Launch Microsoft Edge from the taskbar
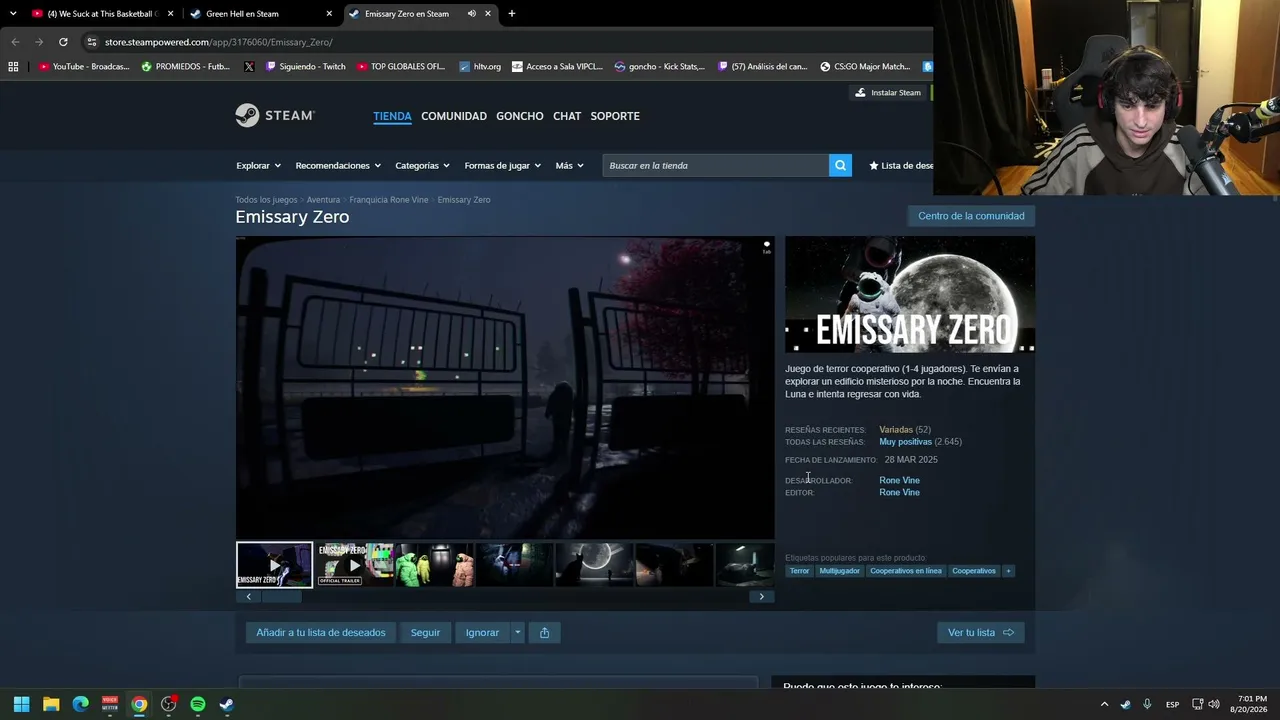This screenshot has height=720, width=1280. pyautogui.click(x=80, y=704)
